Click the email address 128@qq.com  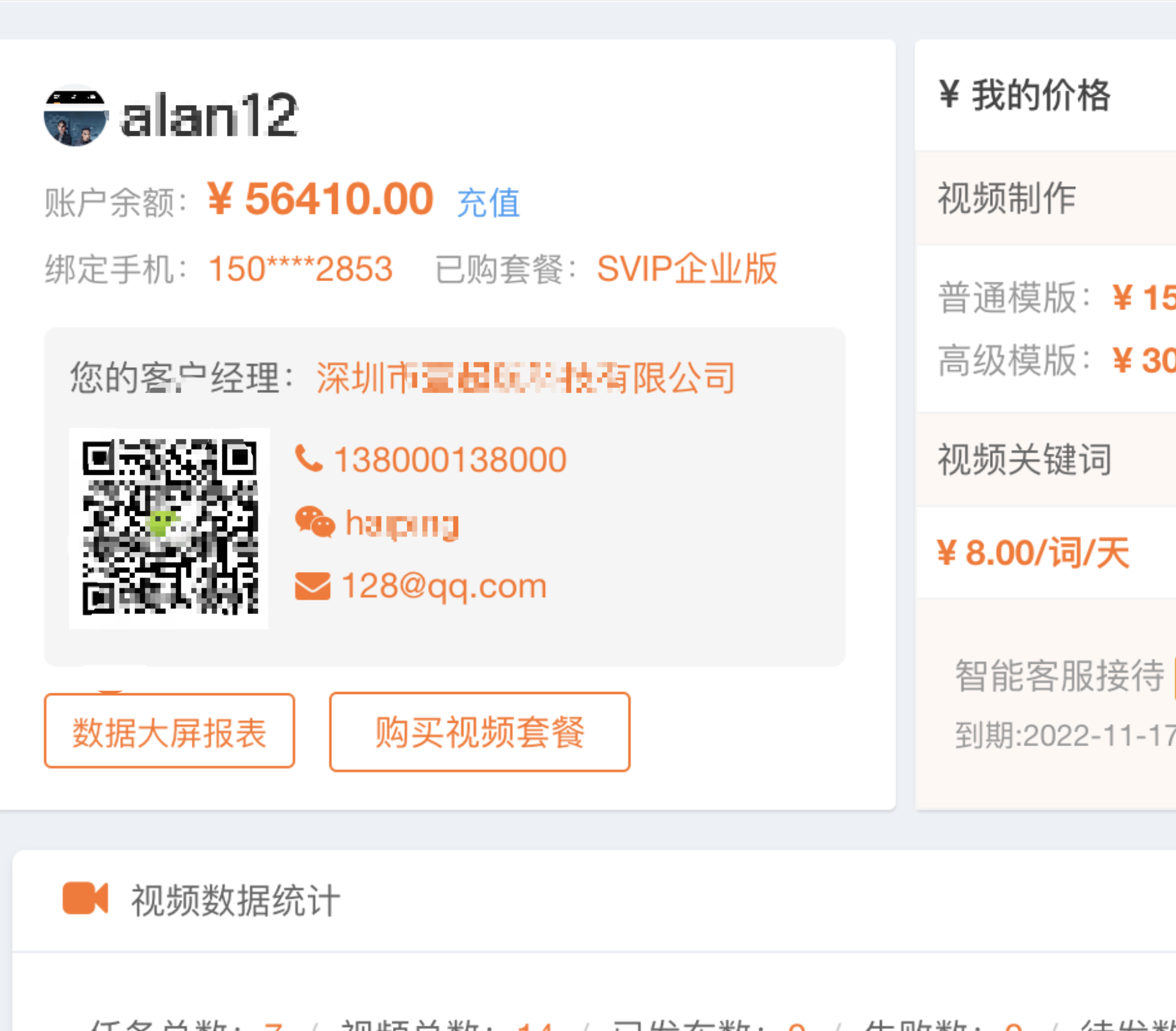point(444,586)
